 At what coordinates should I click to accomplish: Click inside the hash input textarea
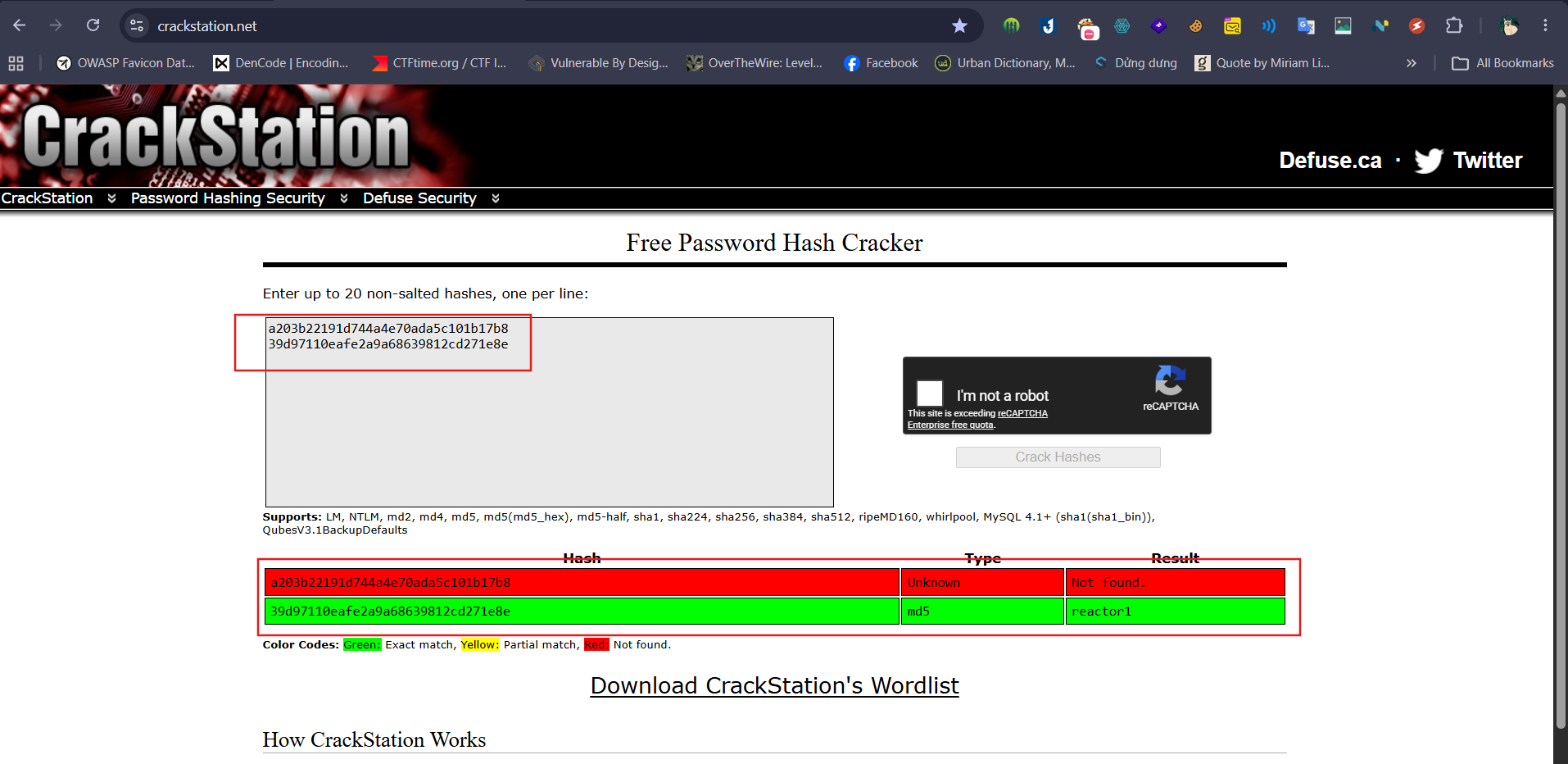549,412
